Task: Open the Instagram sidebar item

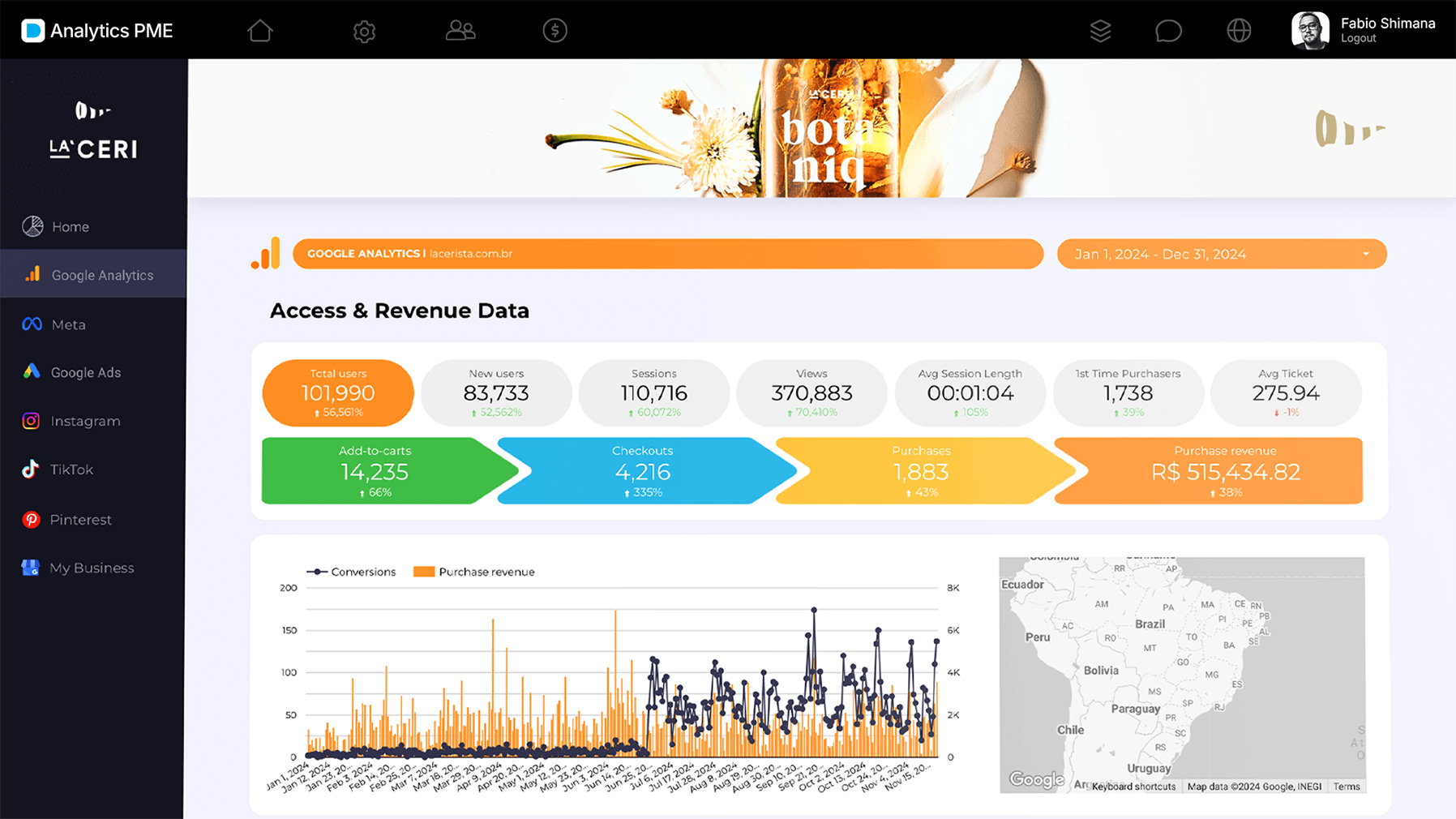Action: [x=85, y=421]
